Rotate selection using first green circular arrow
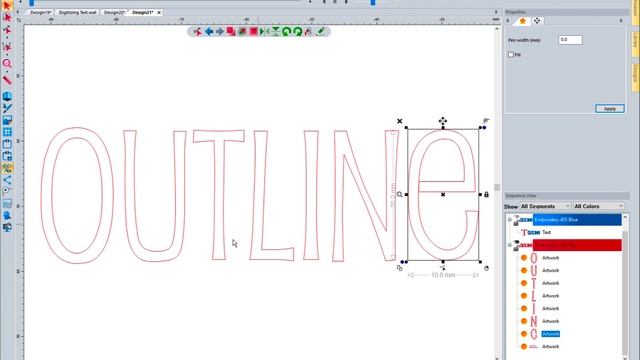Image resolution: width=640 pixels, height=360 pixels. (287, 31)
